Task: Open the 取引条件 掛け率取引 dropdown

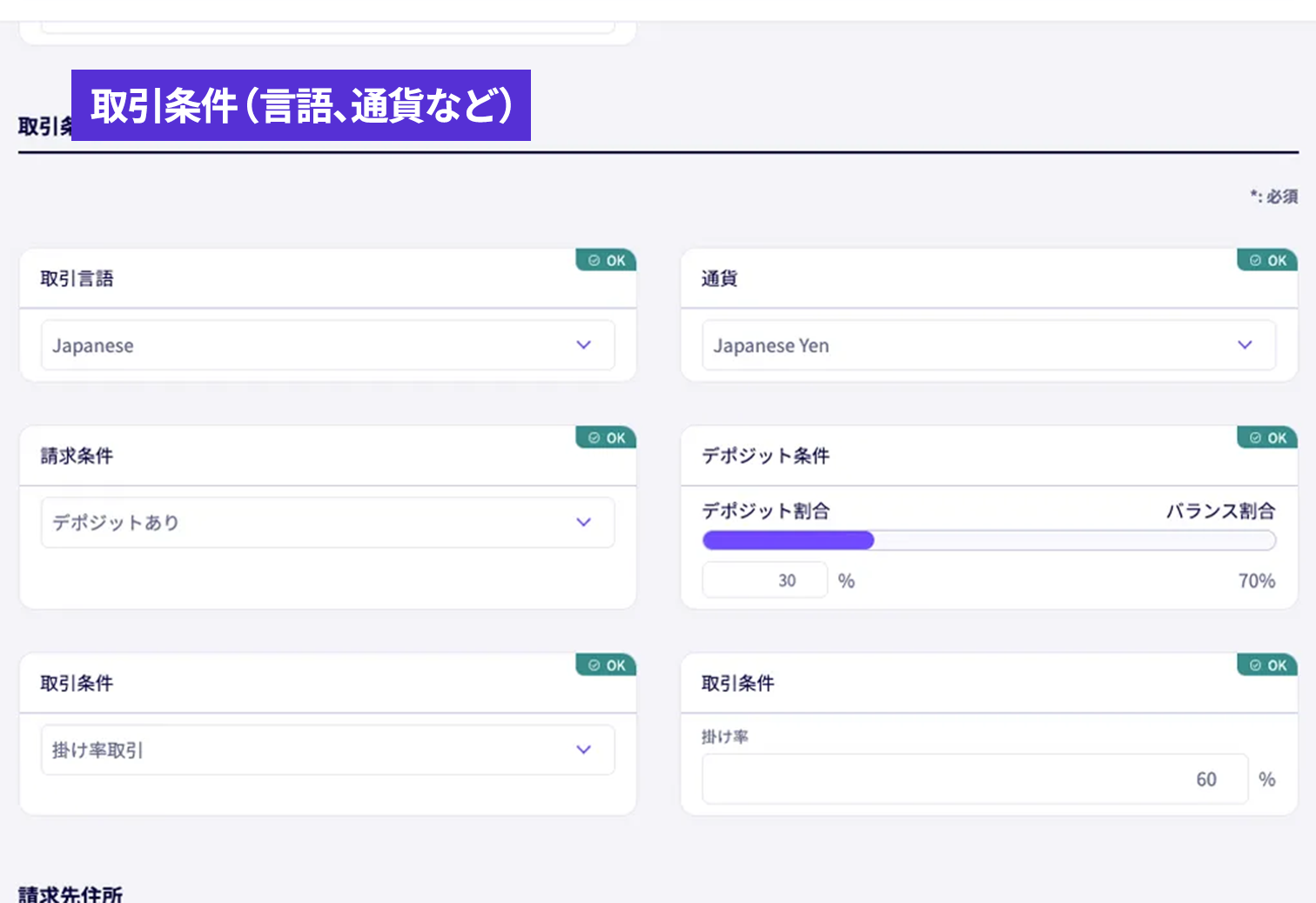Action: coord(327,750)
